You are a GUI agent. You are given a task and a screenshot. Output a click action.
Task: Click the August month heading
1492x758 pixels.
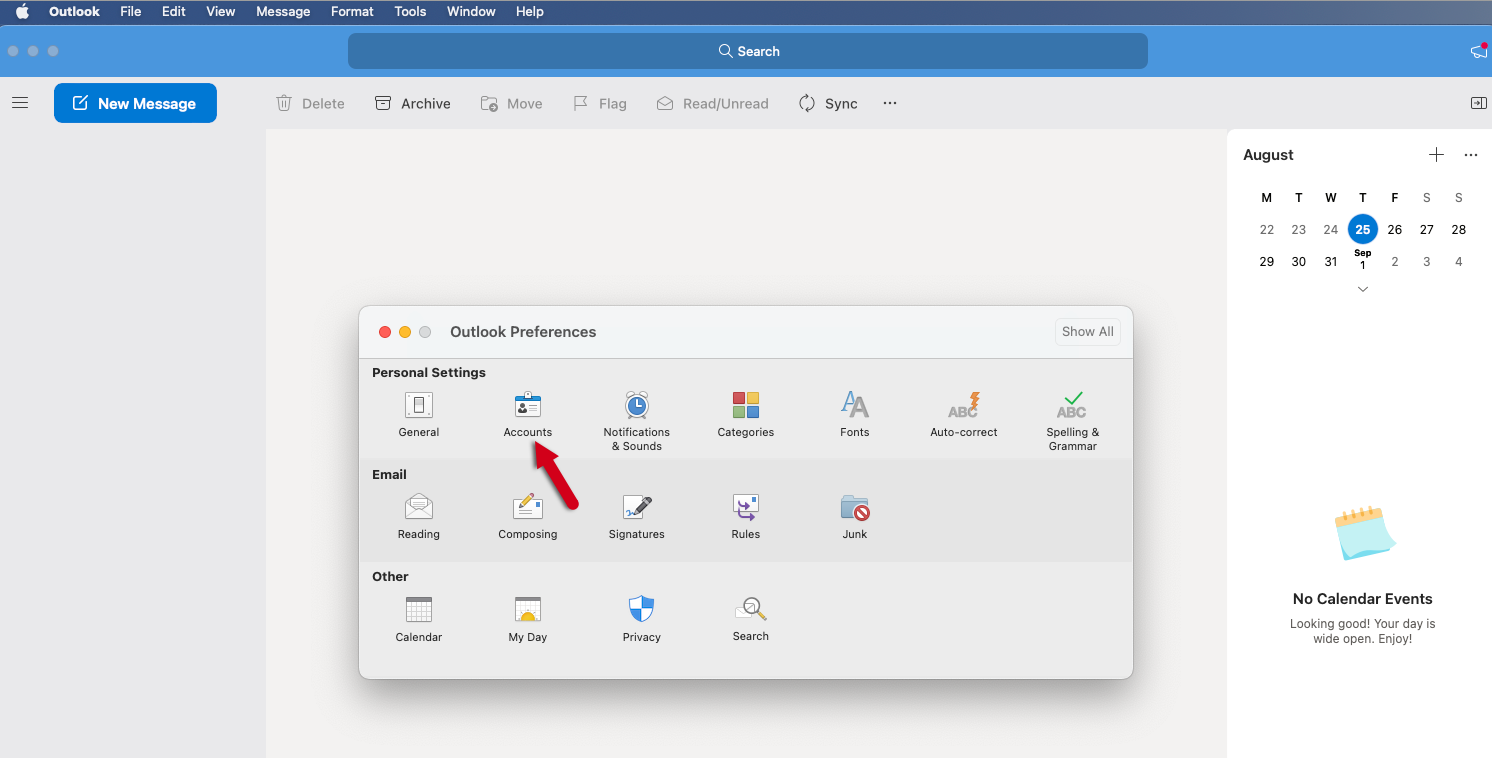coord(1268,155)
